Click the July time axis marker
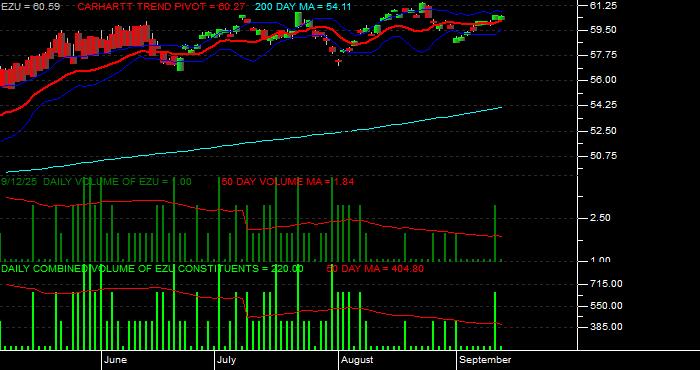This screenshot has height=370, width=700. tap(227, 360)
